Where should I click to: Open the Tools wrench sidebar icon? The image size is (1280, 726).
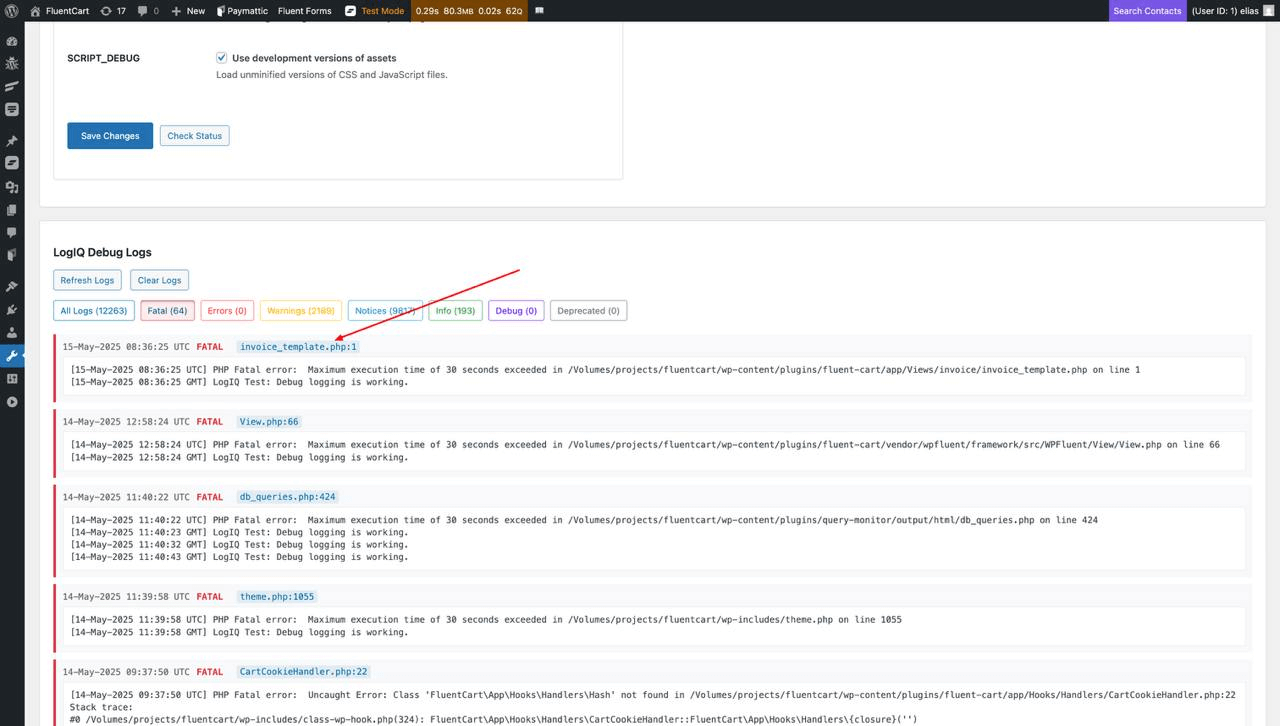12,356
